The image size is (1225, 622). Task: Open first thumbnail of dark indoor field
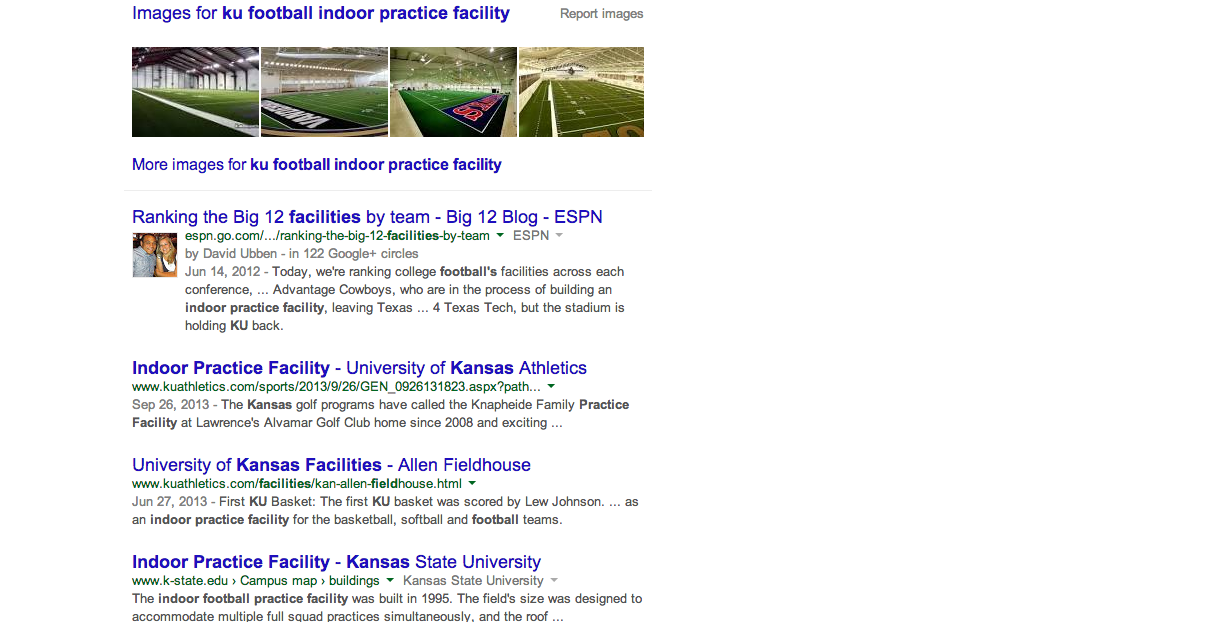(195, 92)
